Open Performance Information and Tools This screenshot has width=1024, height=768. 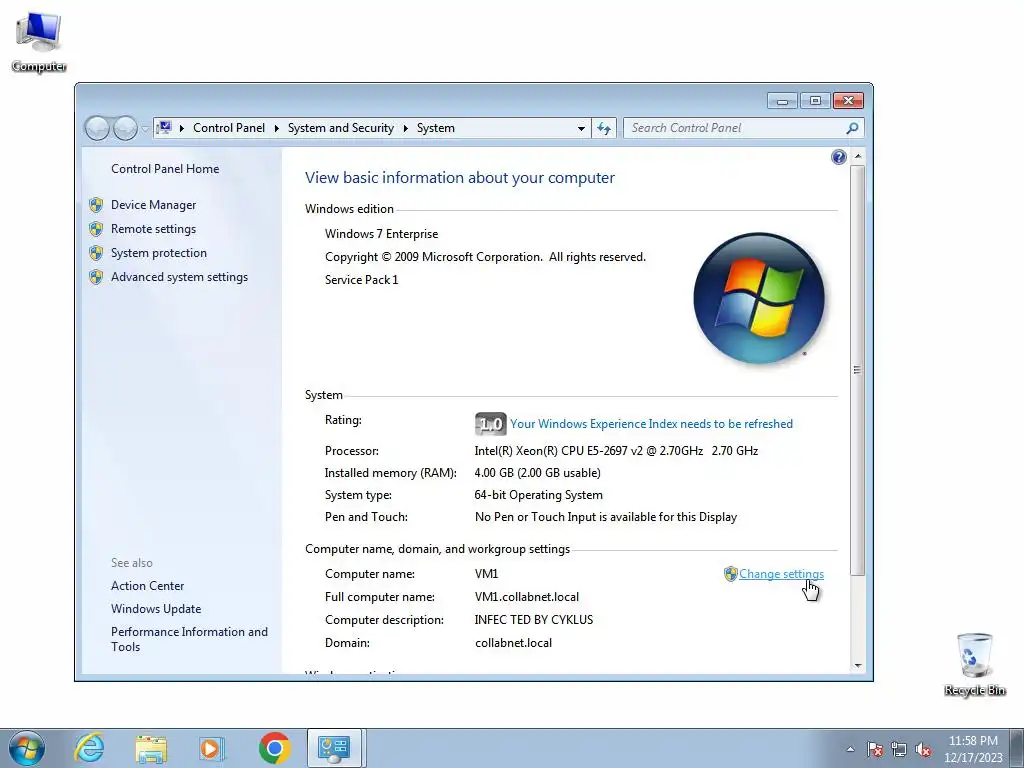click(189, 639)
